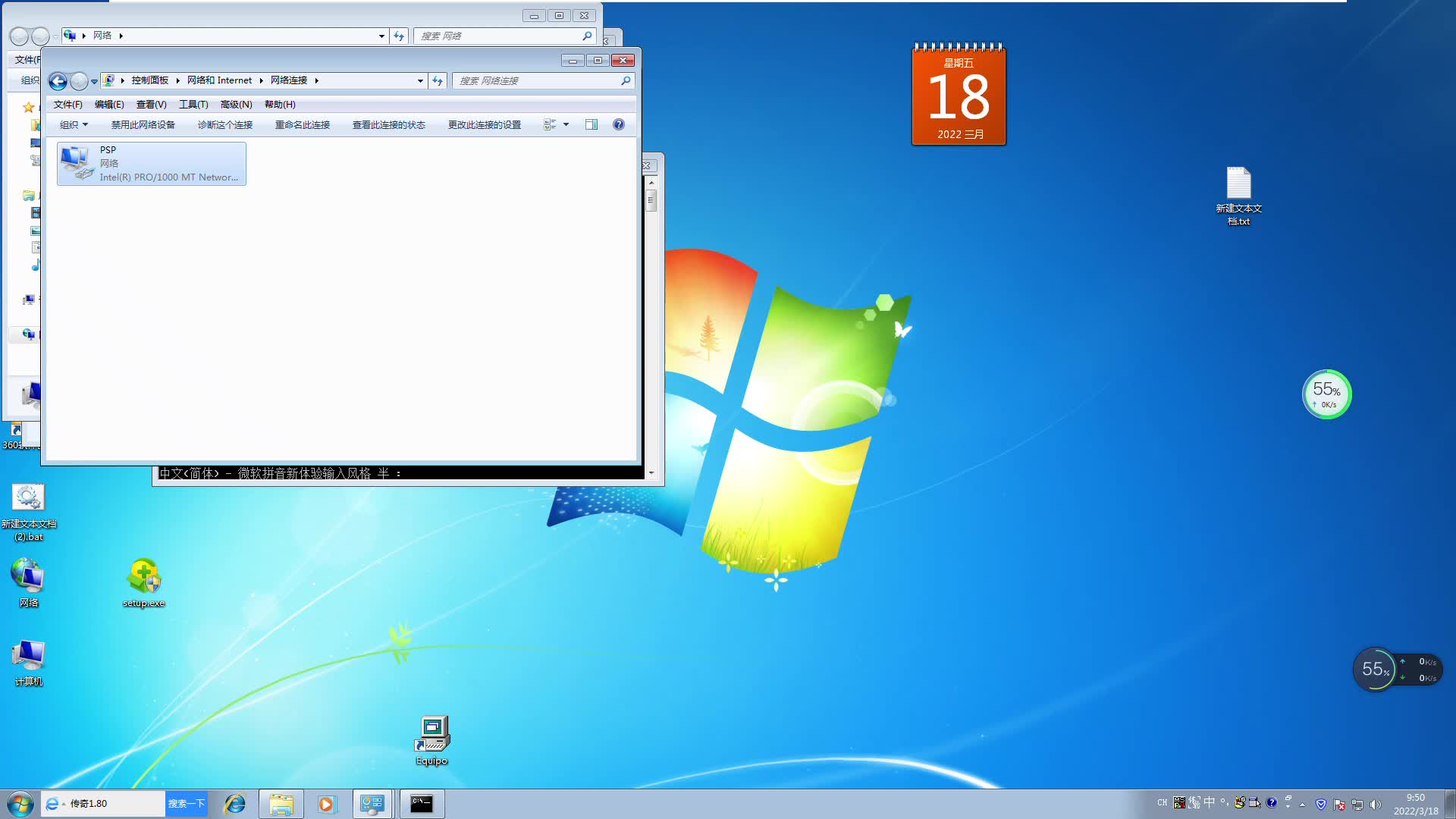Click 查看此连接的状态 toolbar button
The height and width of the screenshot is (819, 1456).
[x=389, y=125]
